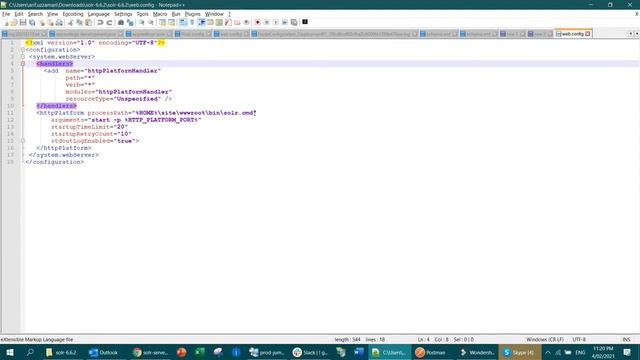This screenshot has height=360, width=640.
Task: Open the notification center icon
Action: (x=627, y=352)
